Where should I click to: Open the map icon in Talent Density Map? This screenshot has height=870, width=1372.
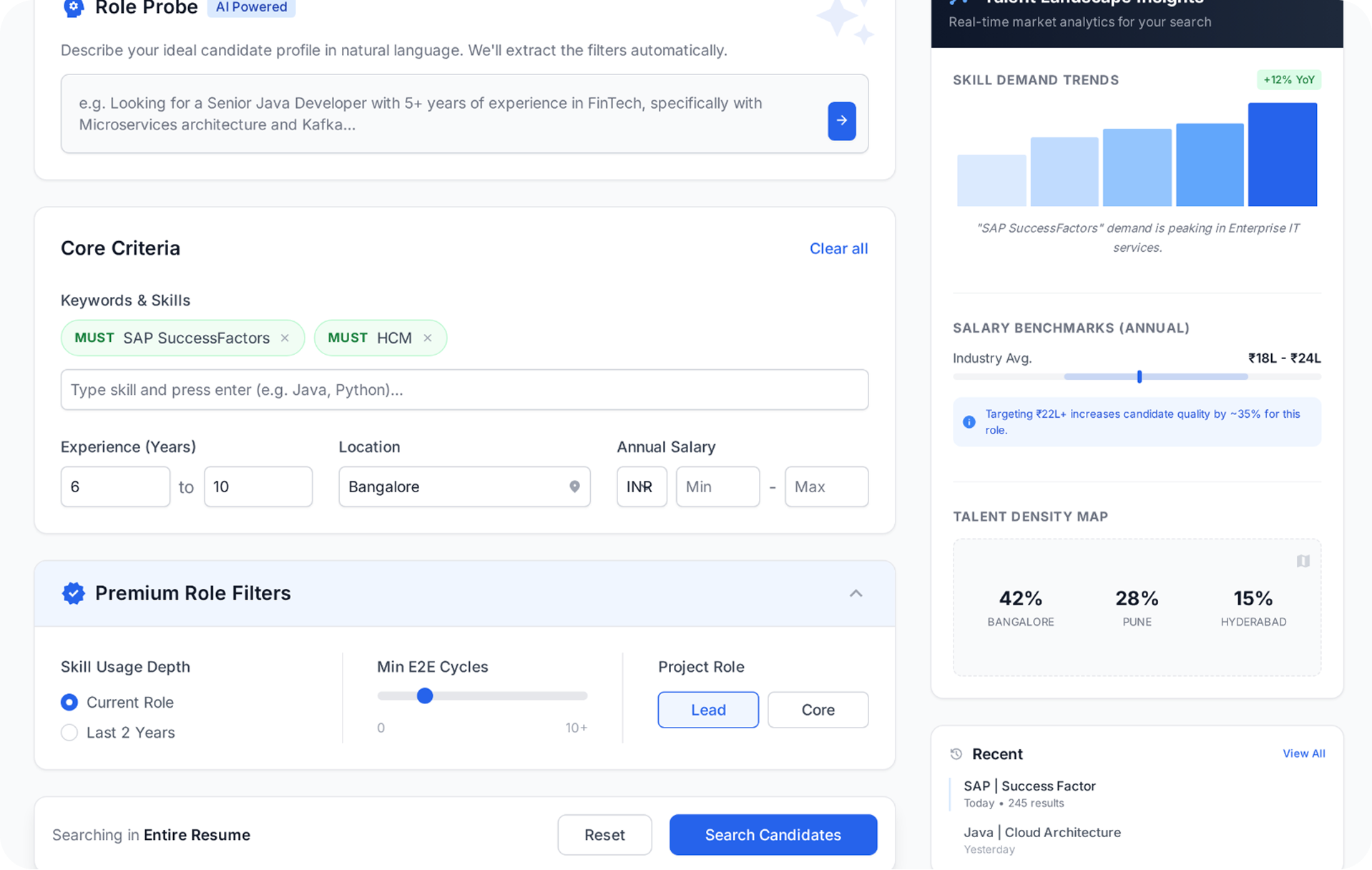click(1303, 562)
